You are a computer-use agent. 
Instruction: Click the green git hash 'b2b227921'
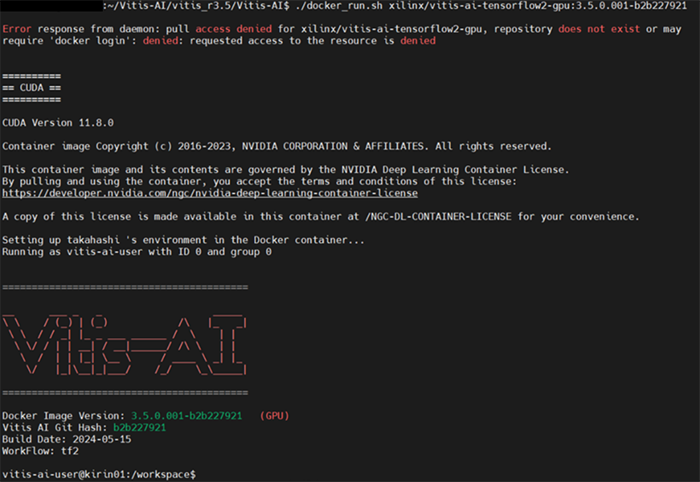(x=139, y=428)
